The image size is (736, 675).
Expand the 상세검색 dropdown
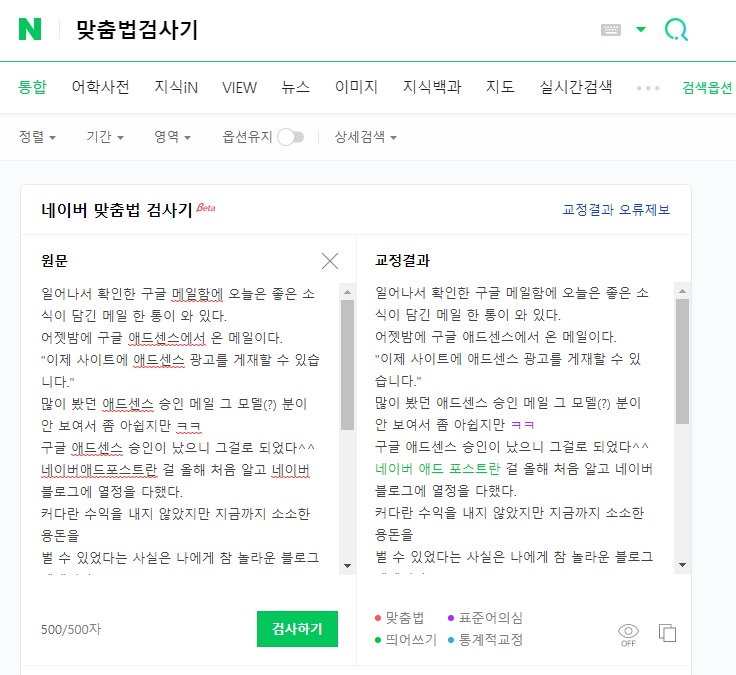click(366, 137)
